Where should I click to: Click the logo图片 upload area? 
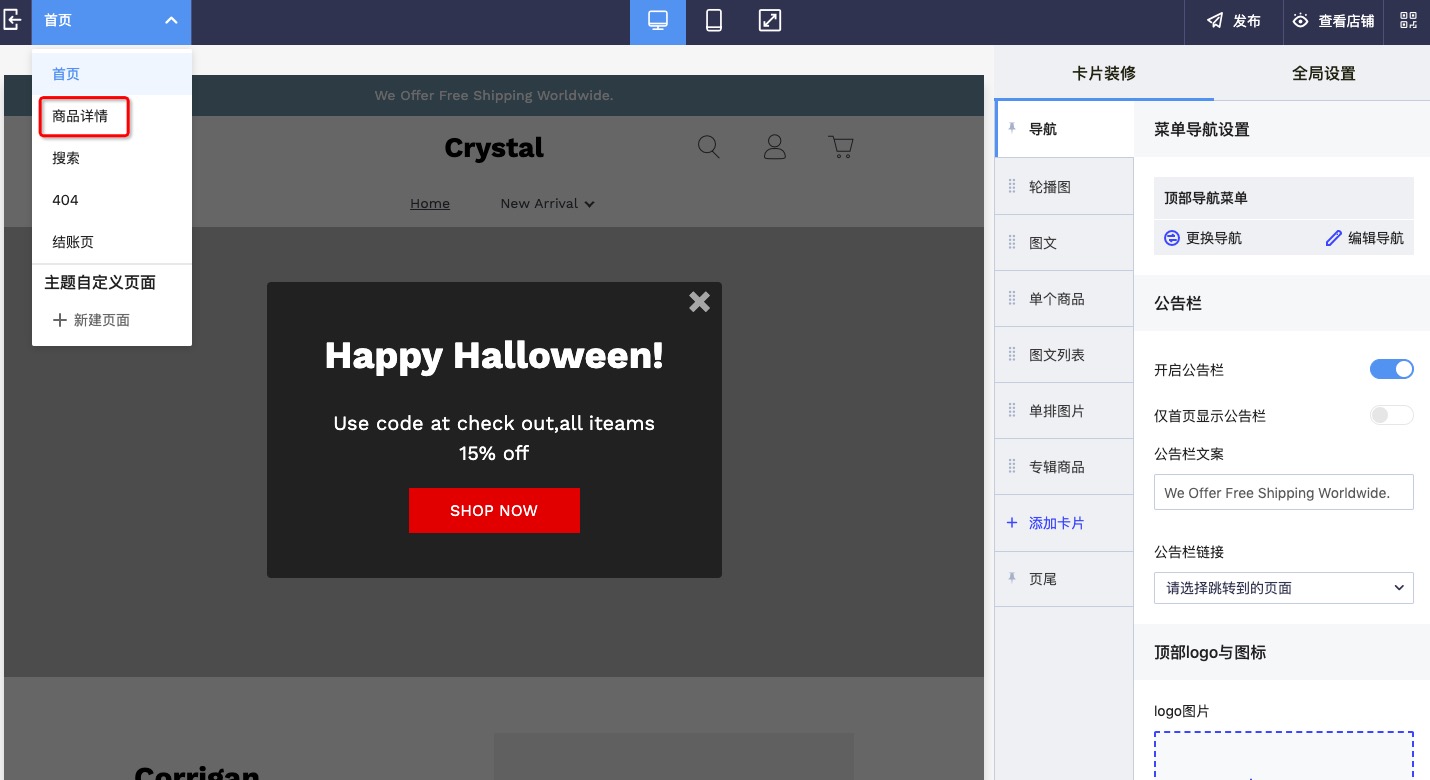1283,755
